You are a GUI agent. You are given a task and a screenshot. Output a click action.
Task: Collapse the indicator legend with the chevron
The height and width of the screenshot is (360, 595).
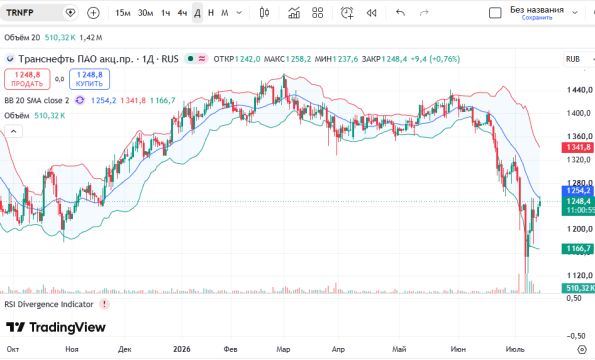click(13, 132)
